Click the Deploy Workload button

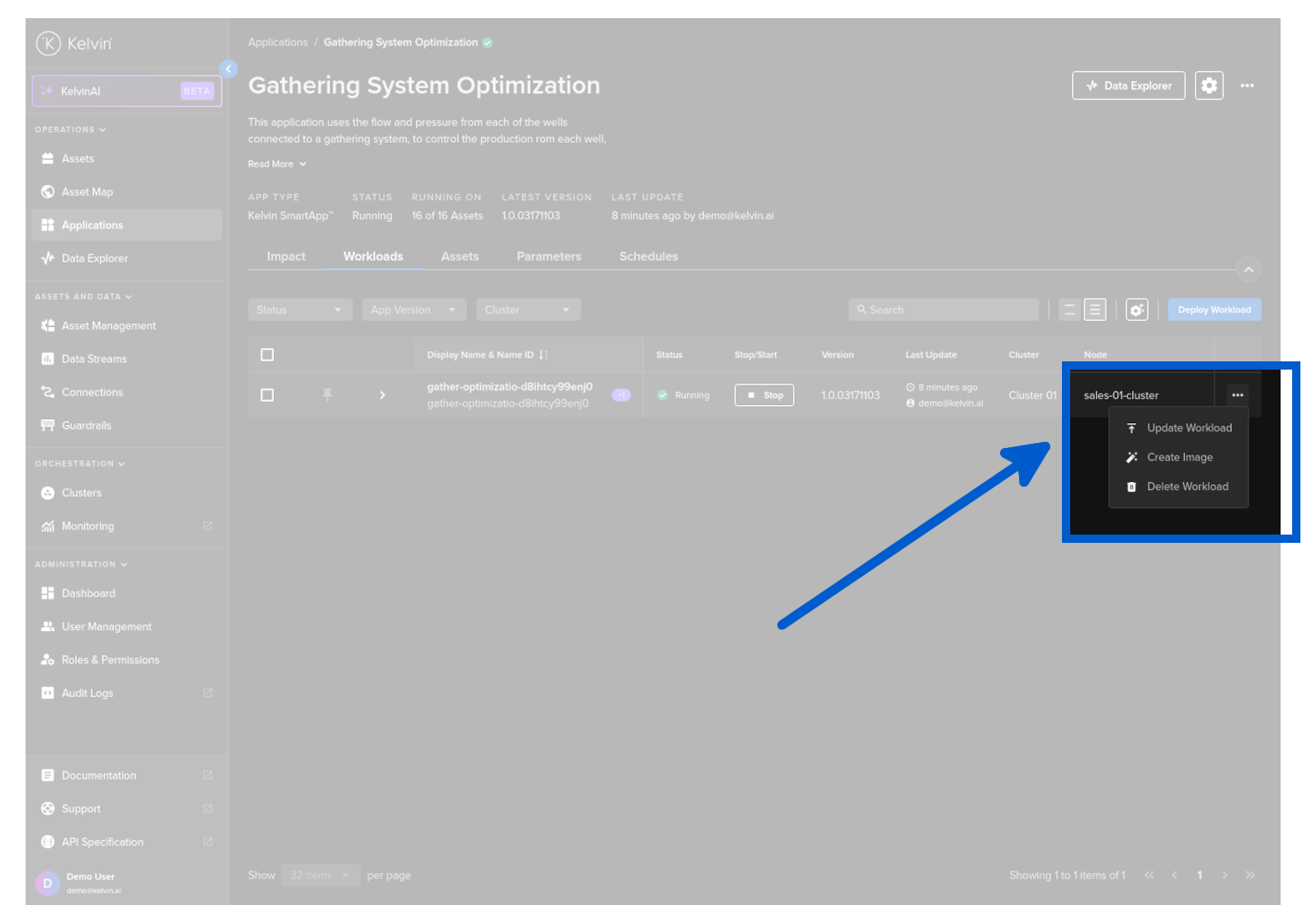tap(1214, 310)
